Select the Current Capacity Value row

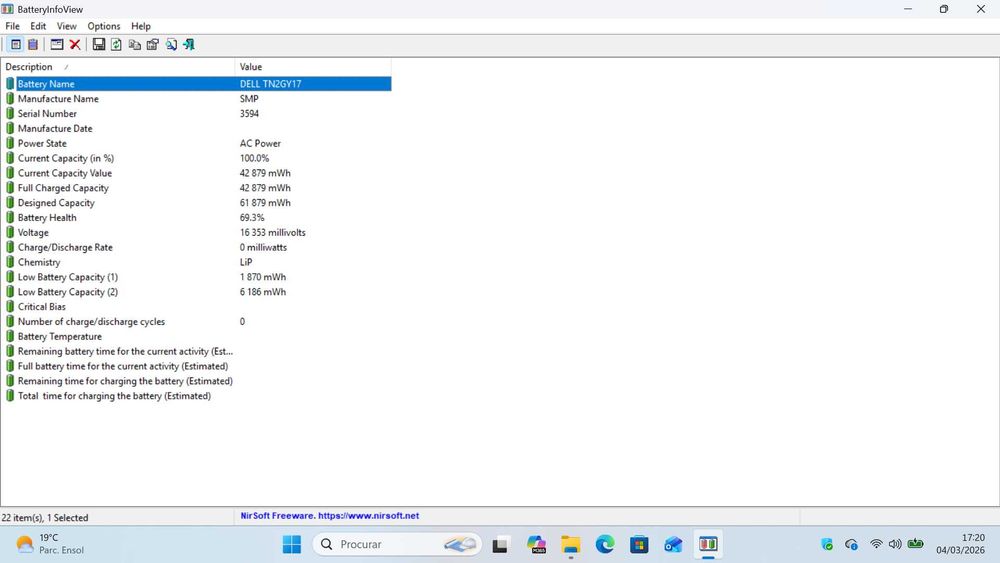(x=198, y=173)
